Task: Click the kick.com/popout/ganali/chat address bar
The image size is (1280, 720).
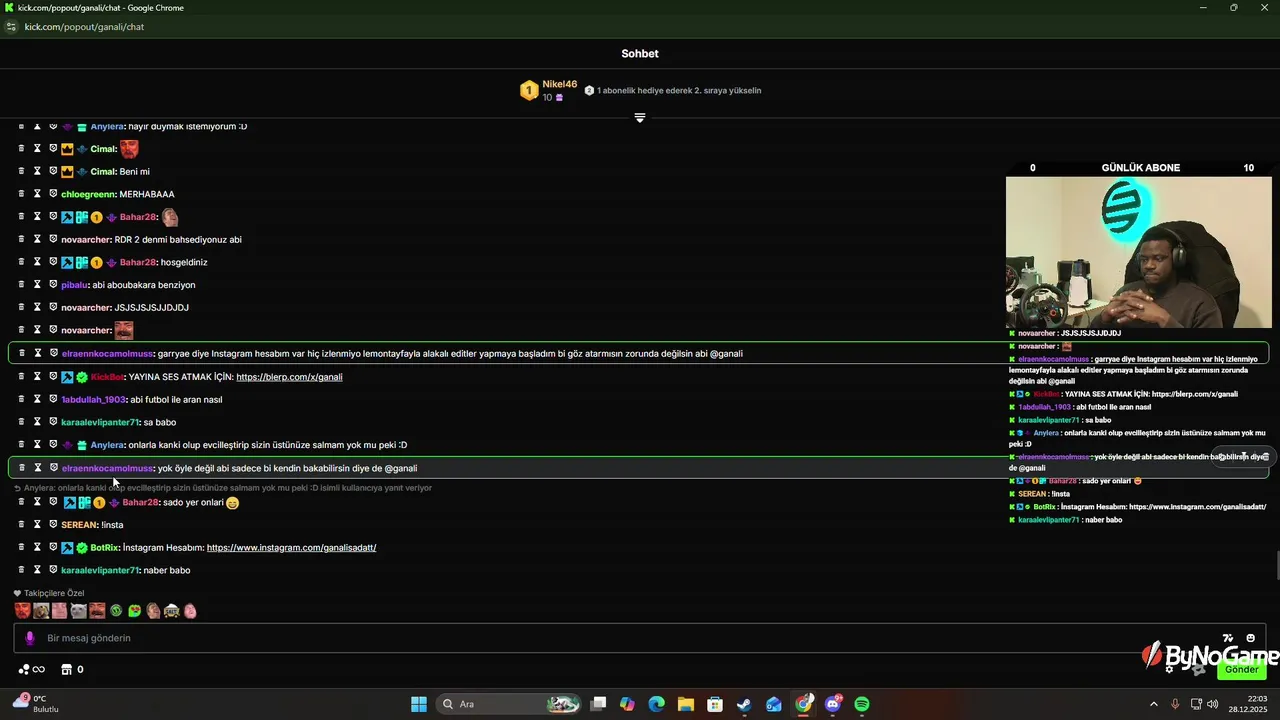Action: pyautogui.click(x=84, y=27)
